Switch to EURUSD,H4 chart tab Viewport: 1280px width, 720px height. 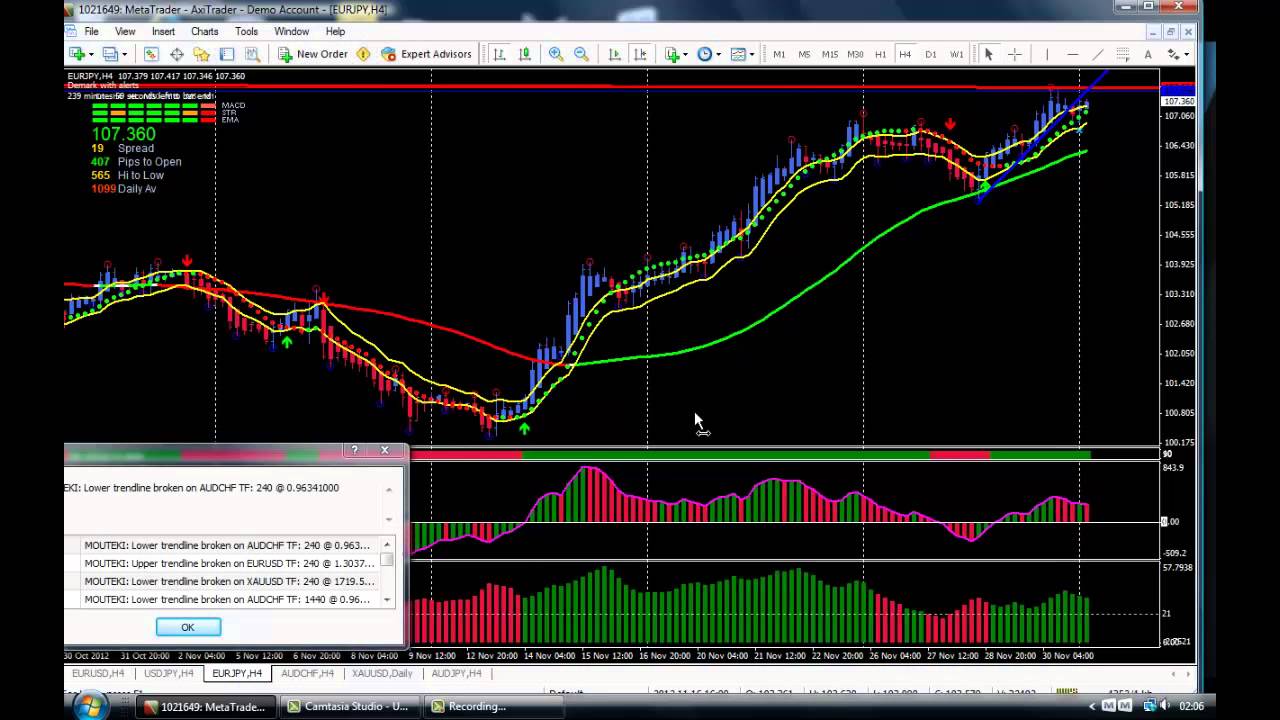tap(98, 674)
